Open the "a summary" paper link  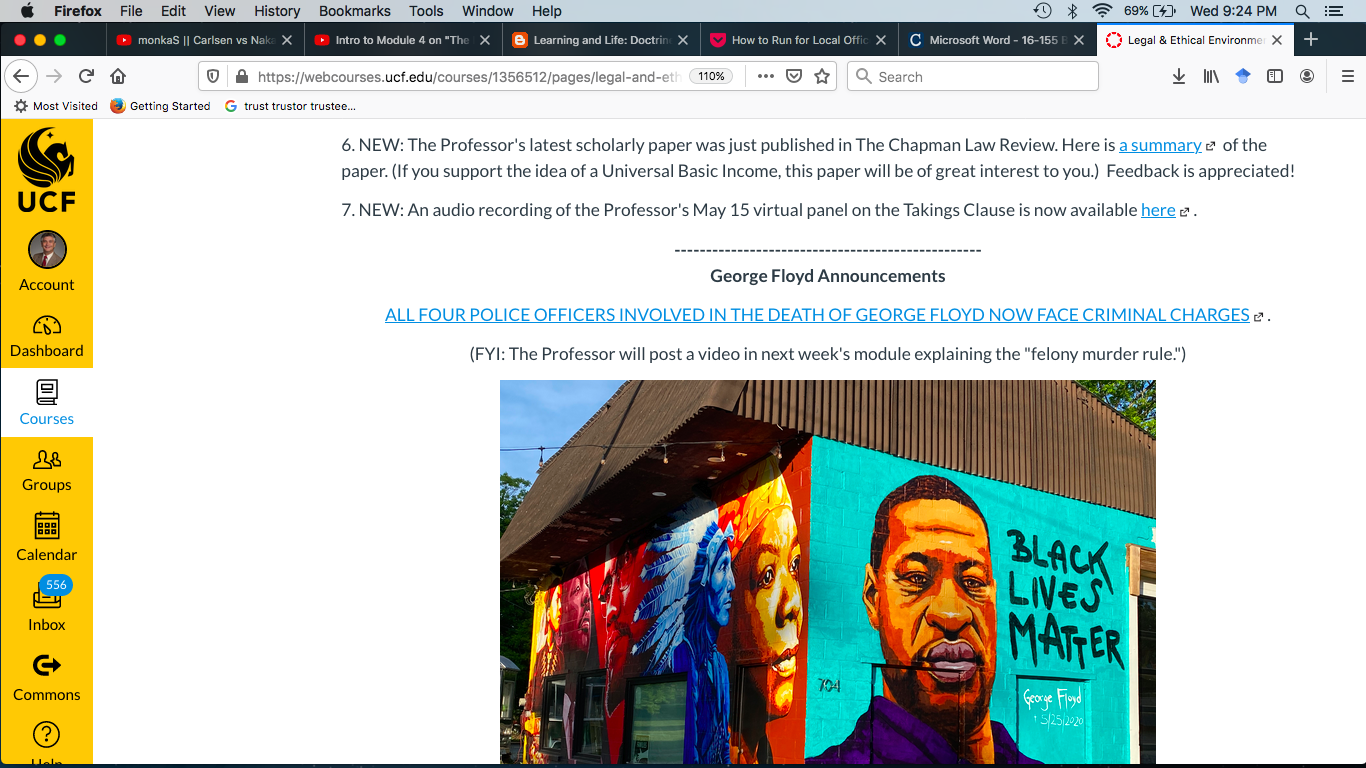coord(1160,145)
